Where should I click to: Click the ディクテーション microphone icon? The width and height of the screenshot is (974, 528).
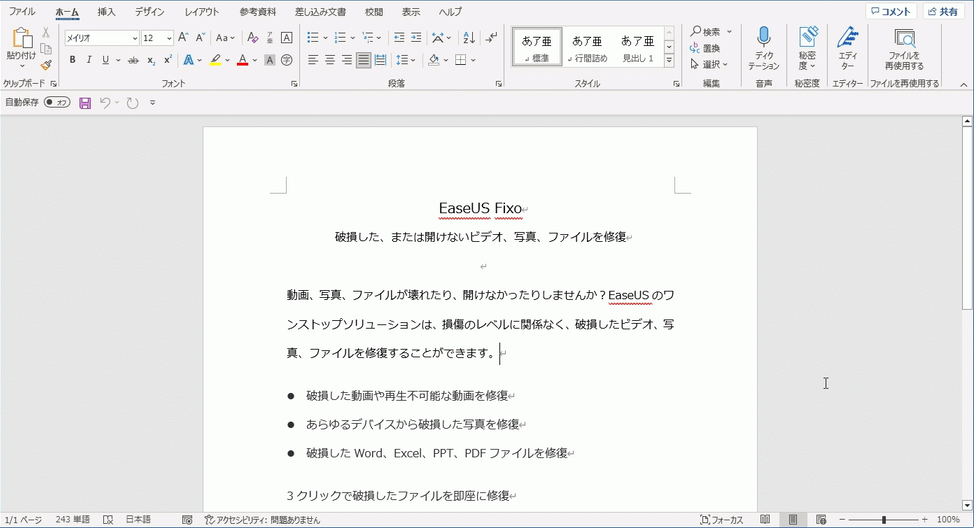pyautogui.click(x=764, y=38)
